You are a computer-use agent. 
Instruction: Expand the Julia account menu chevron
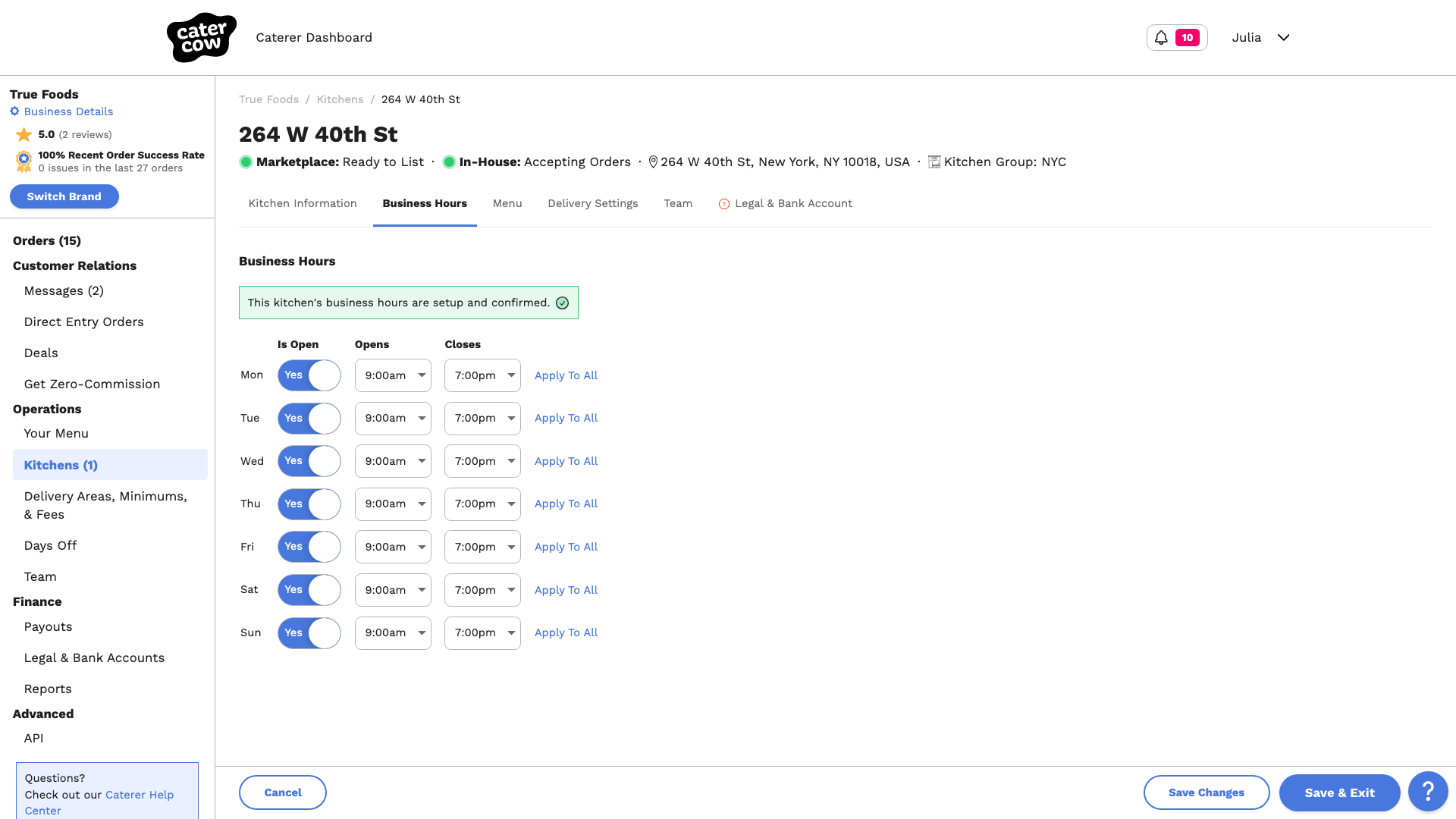click(x=1283, y=37)
